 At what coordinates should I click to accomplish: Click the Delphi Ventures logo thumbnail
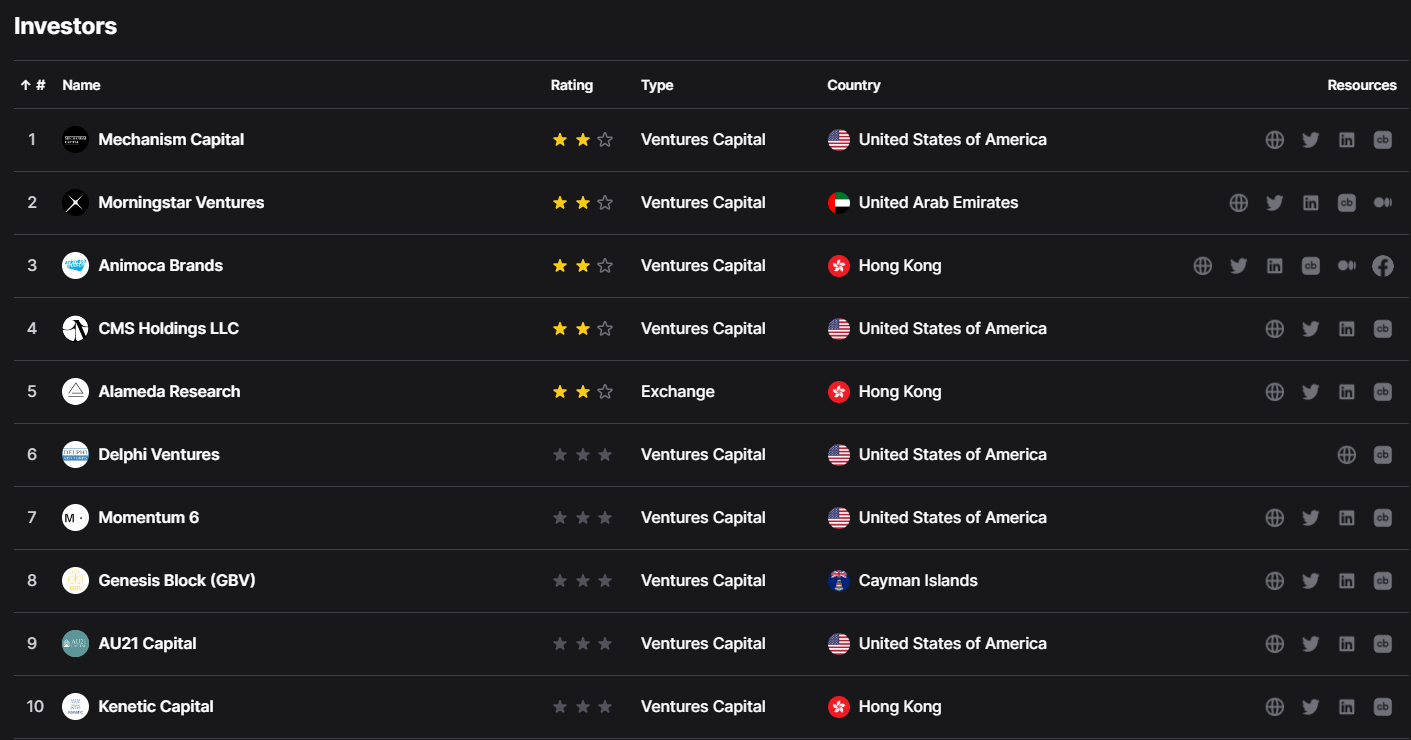75,455
